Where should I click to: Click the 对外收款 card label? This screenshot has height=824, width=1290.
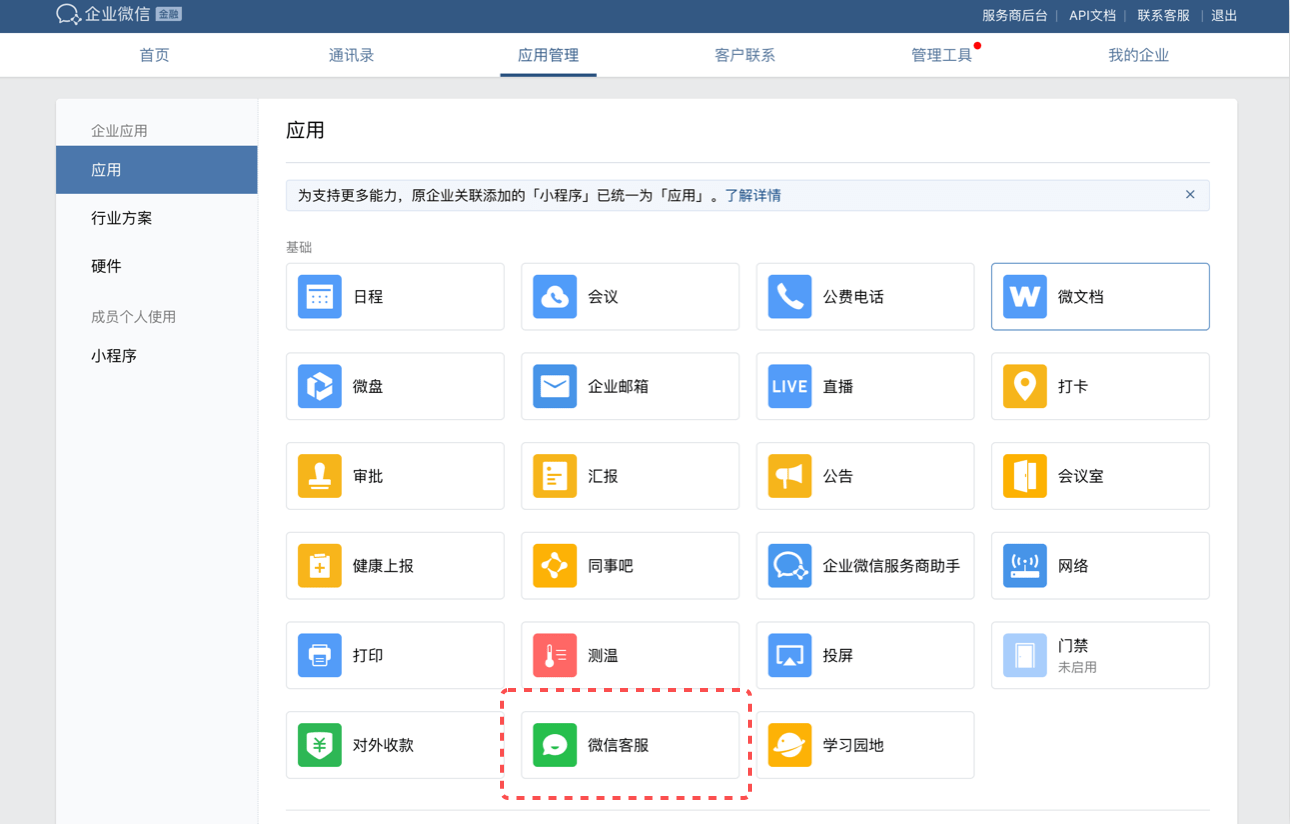383,745
